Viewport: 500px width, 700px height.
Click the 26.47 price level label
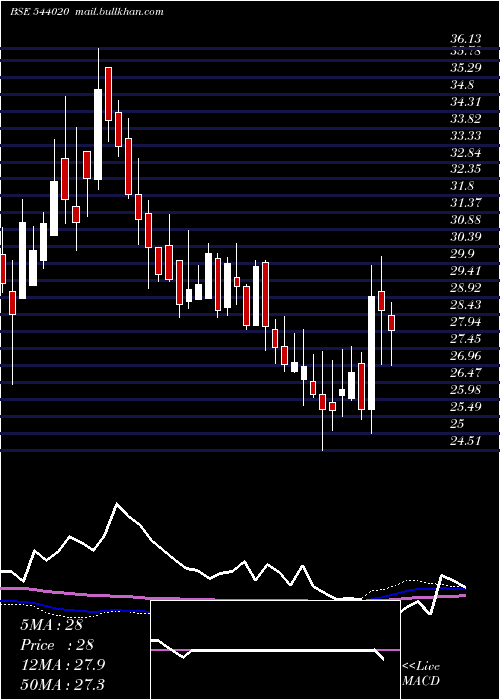click(x=466, y=372)
